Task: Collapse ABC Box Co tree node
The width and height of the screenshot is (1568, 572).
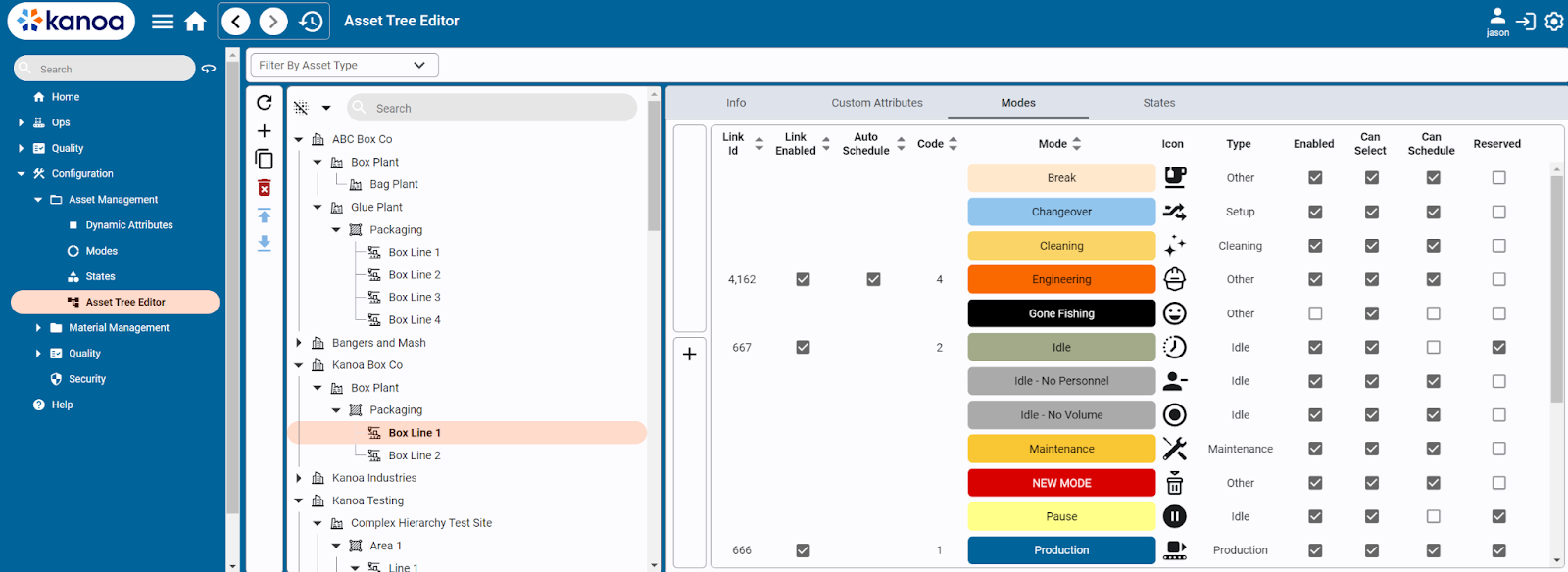Action: point(299,139)
